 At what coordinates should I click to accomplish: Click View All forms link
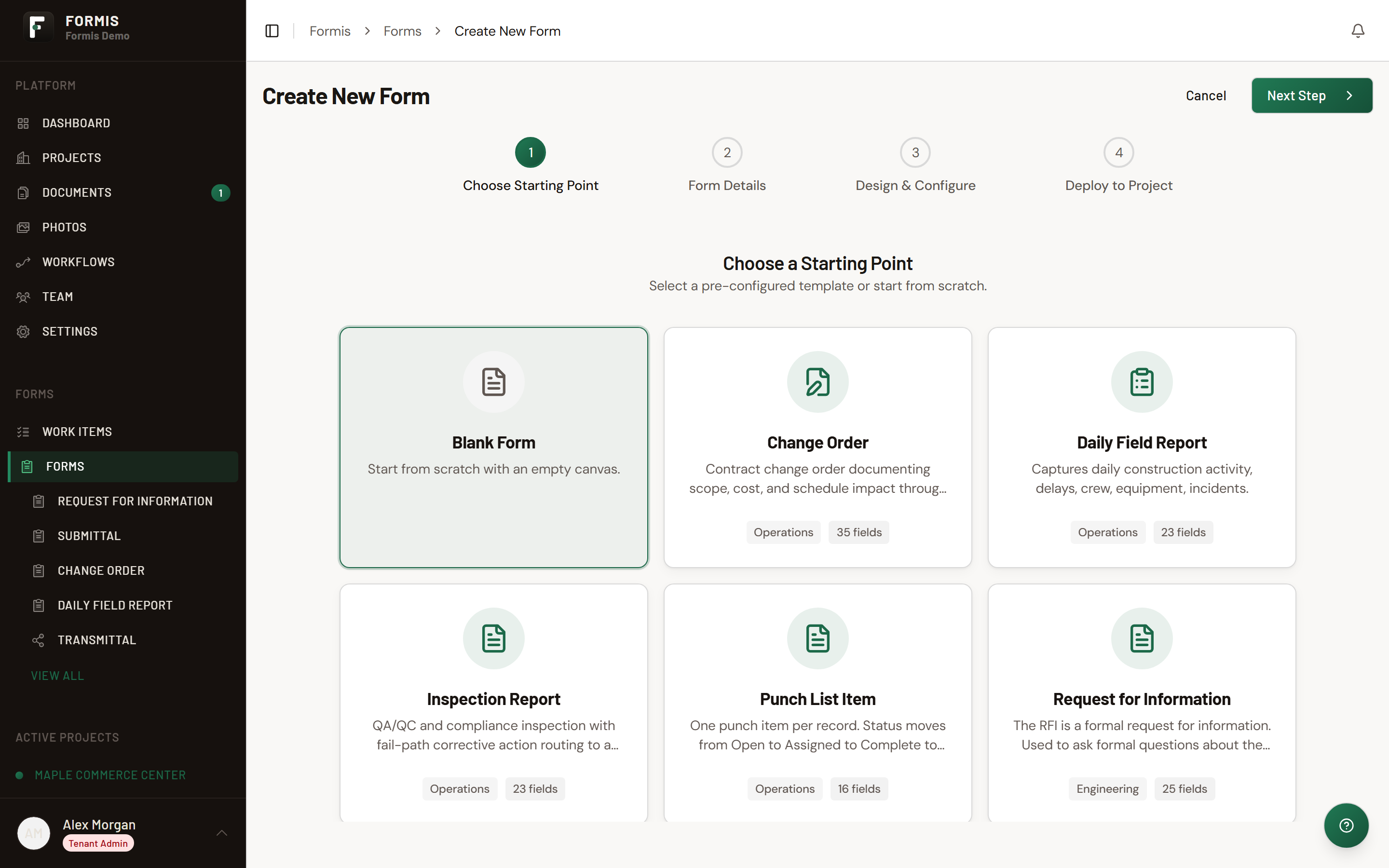57,676
